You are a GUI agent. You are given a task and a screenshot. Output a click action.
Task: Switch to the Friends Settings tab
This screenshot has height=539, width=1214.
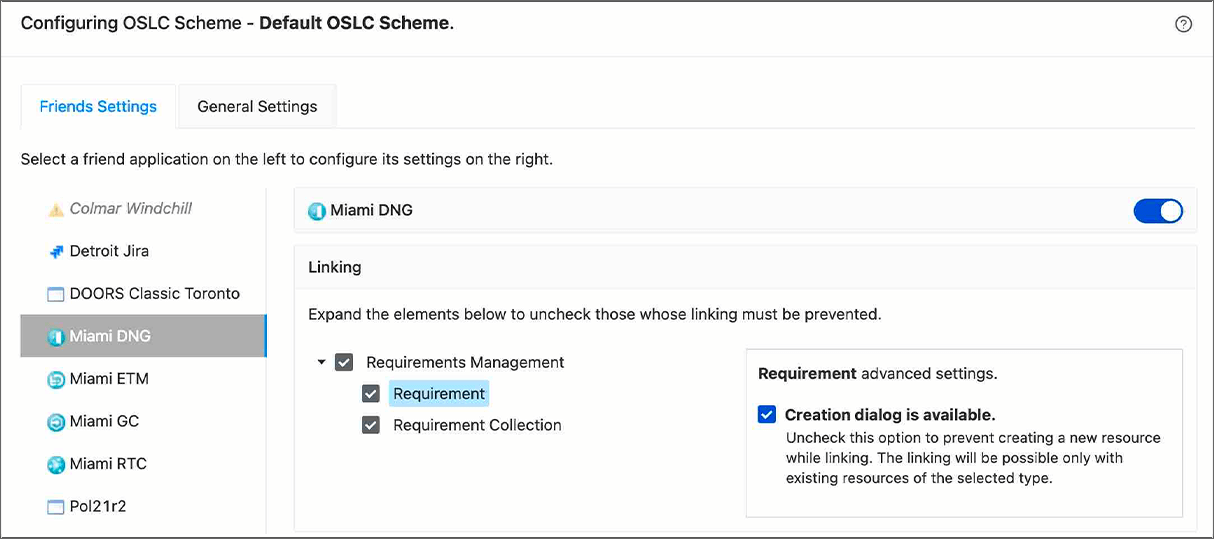(98, 106)
